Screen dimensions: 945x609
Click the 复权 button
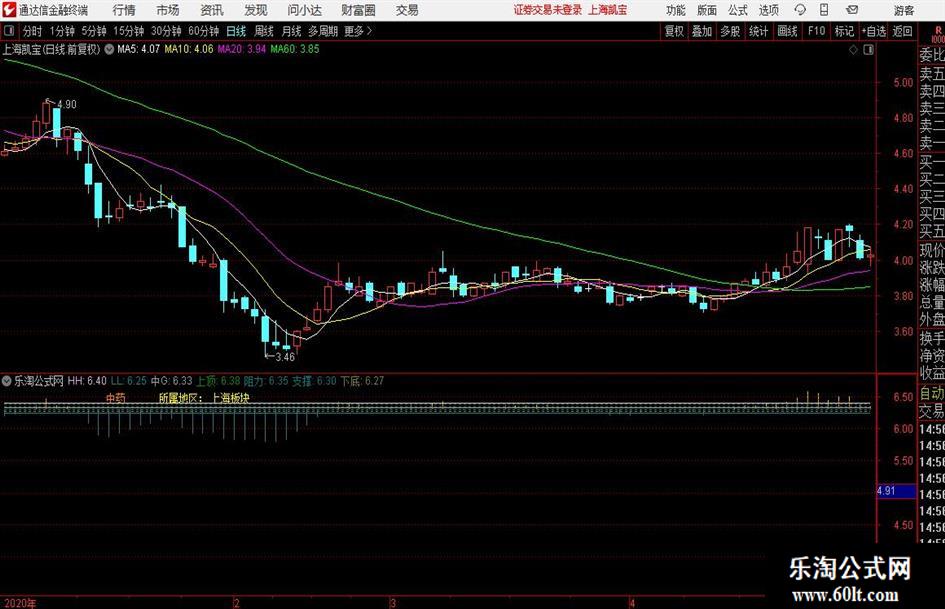click(674, 31)
